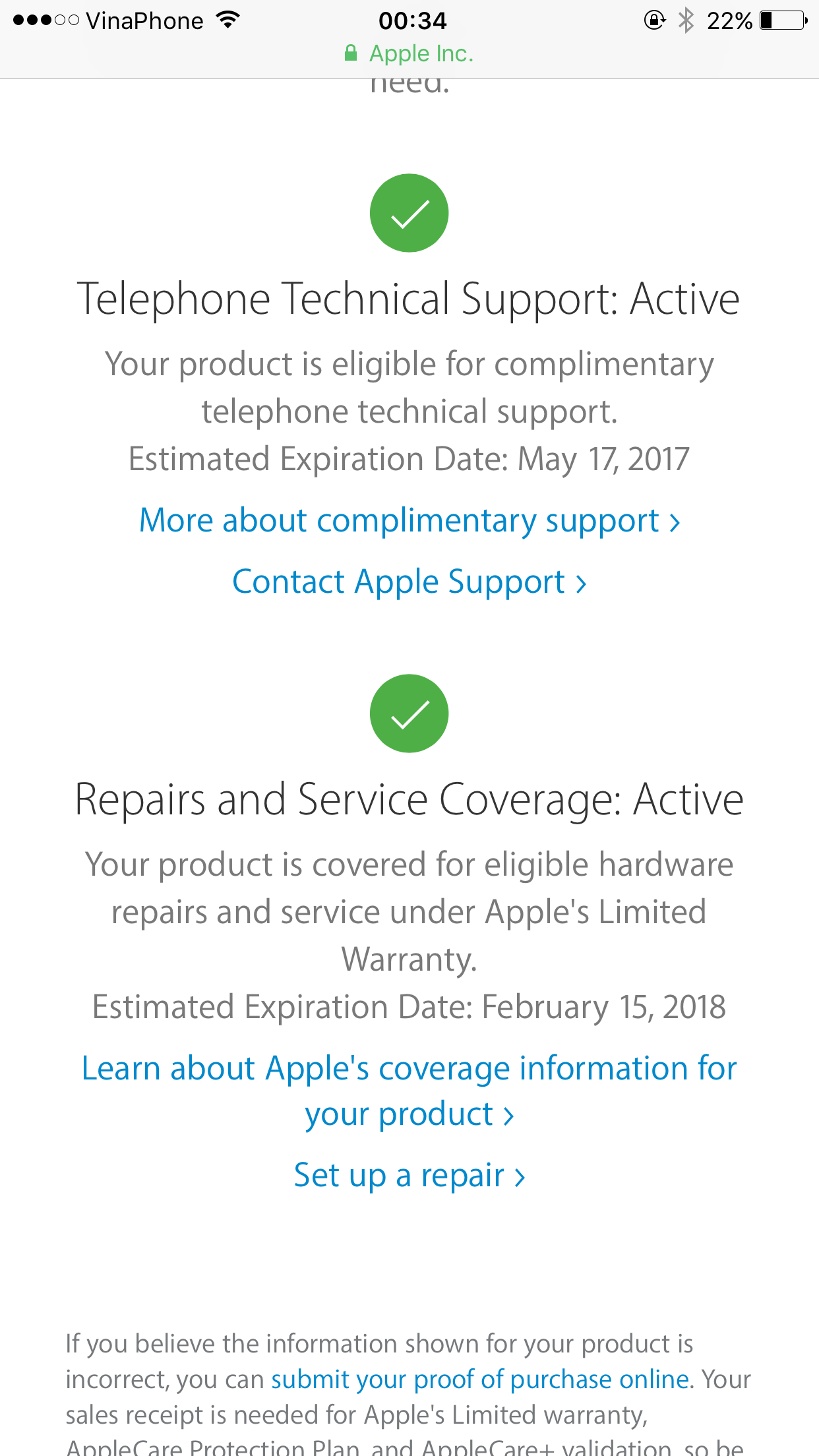Viewport: 819px width, 1456px height.
Task: Follow the Set up a repair link
Action: coord(409,1176)
